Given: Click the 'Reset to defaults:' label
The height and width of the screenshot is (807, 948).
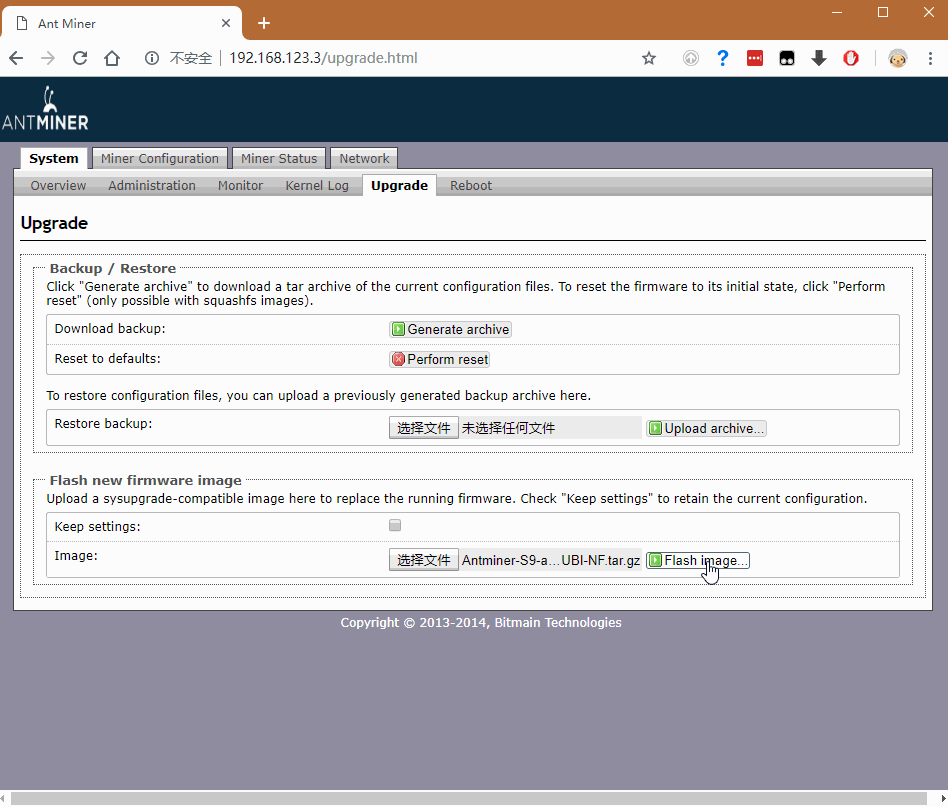Looking at the screenshot, I should point(107,358).
